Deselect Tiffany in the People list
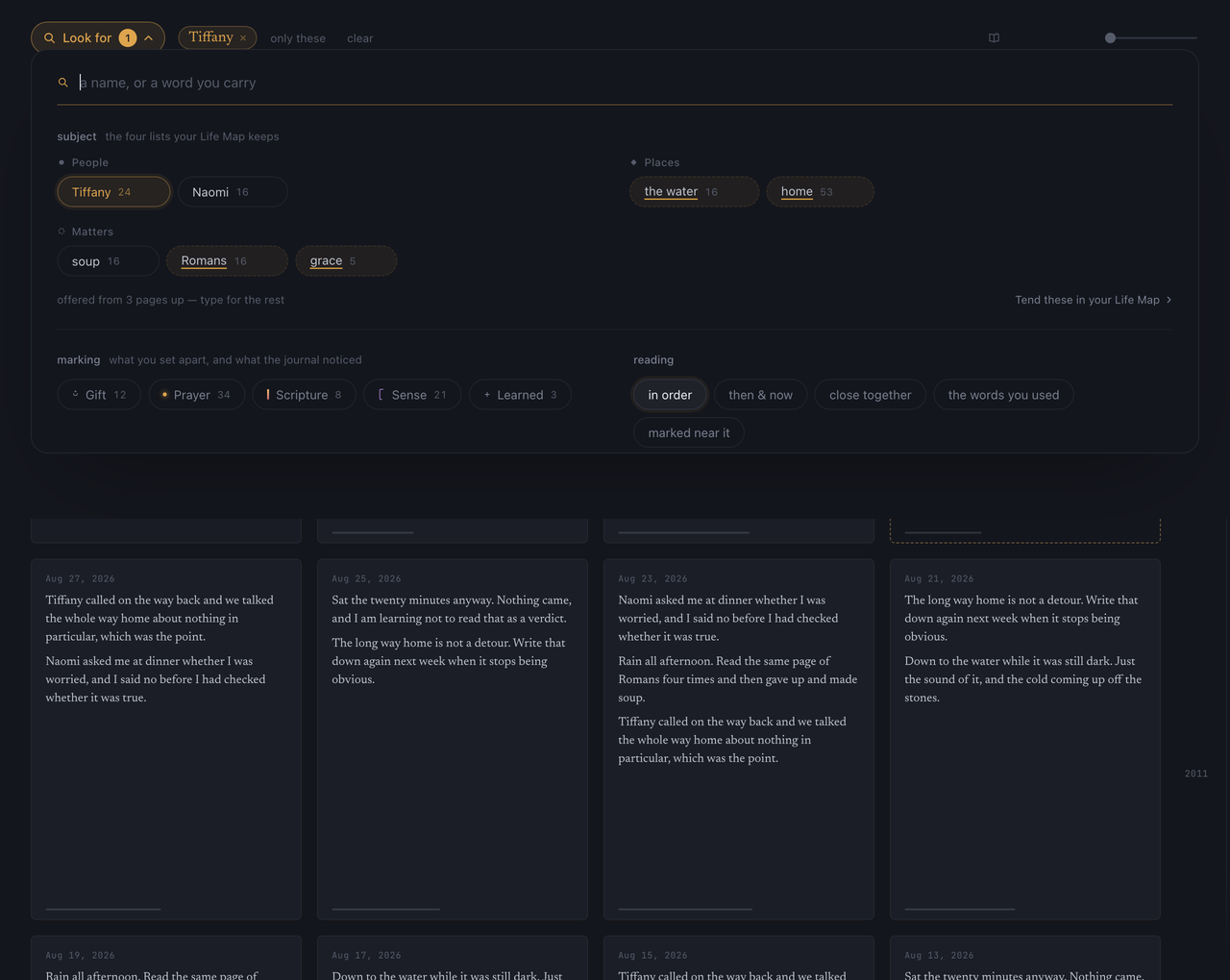The width and height of the screenshot is (1230, 980). pos(113,192)
